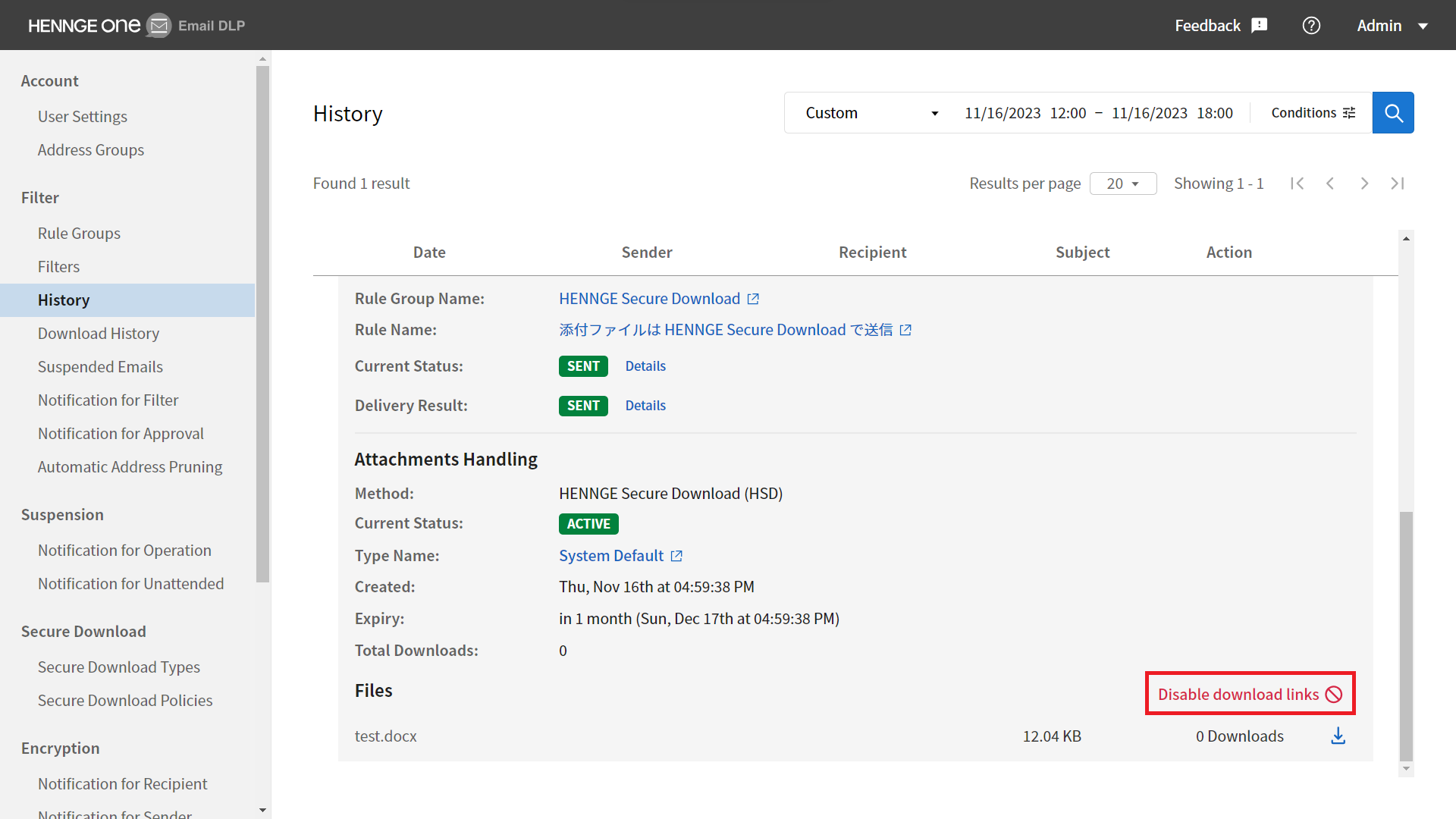Open Secure Download Types
The height and width of the screenshot is (819, 1456).
tap(119, 667)
